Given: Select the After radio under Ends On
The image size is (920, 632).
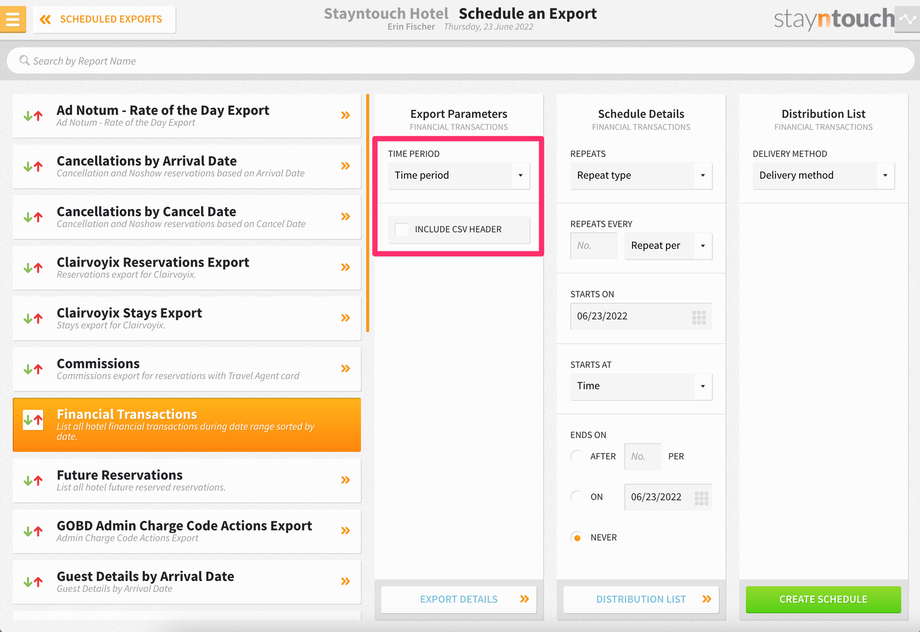Looking at the screenshot, I should (x=577, y=456).
